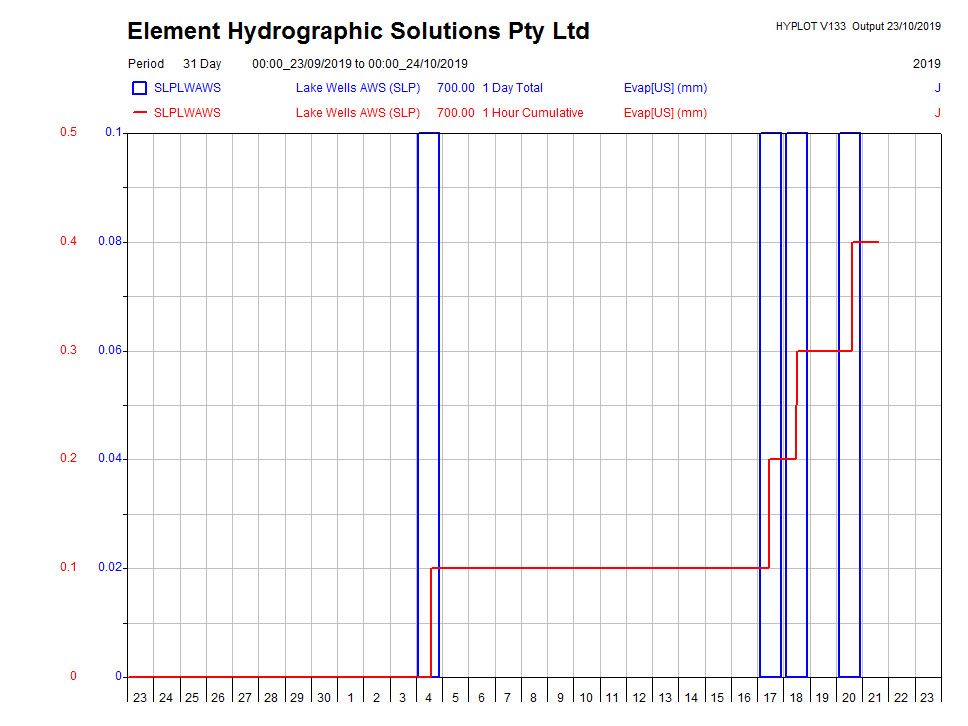Image resolution: width=968 pixels, height=726 pixels.
Task: Click the red Evap[US] (mm) label
Action: click(665, 113)
